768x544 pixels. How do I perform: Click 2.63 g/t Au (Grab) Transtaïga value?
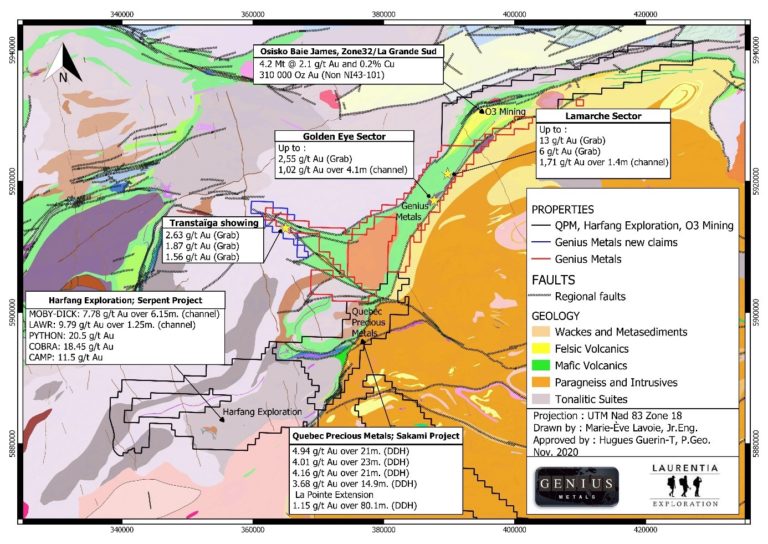pyautogui.click(x=202, y=236)
